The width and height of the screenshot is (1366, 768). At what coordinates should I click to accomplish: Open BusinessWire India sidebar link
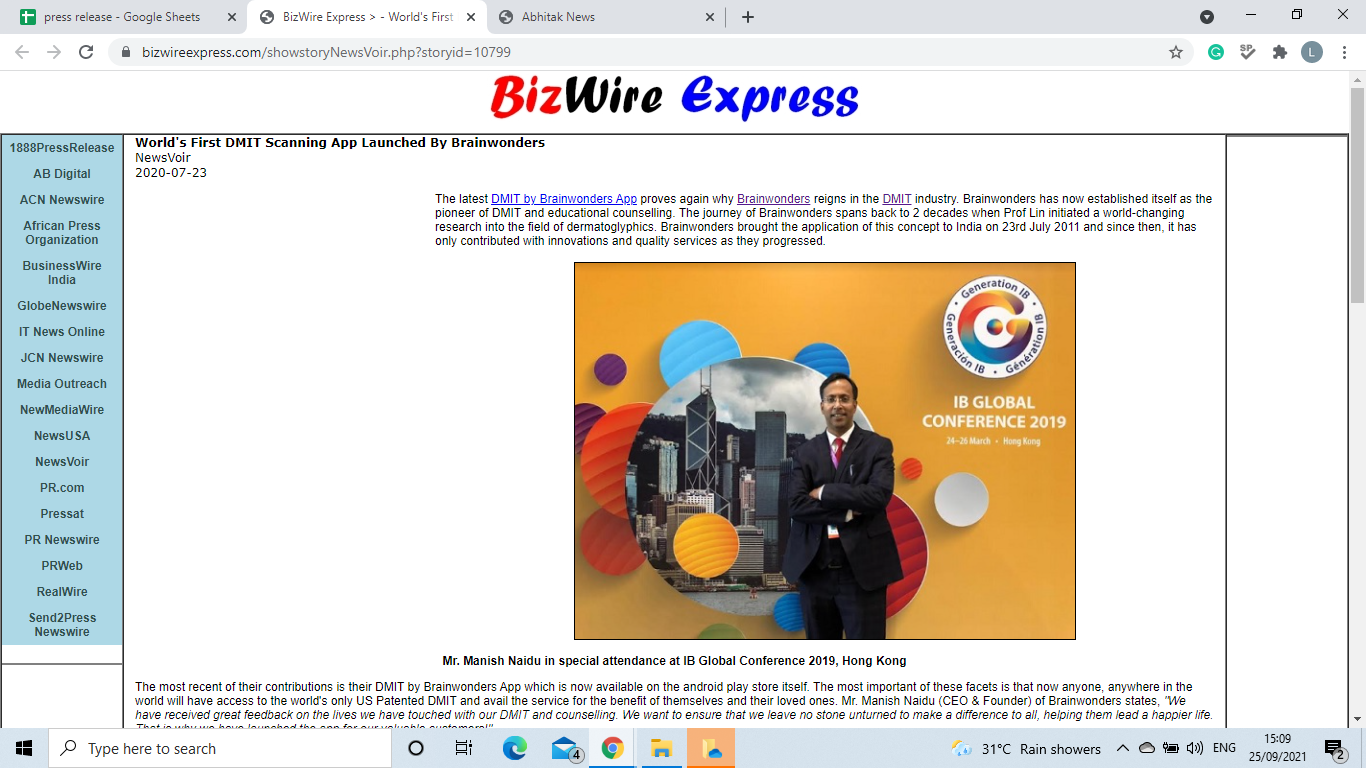click(62, 273)
